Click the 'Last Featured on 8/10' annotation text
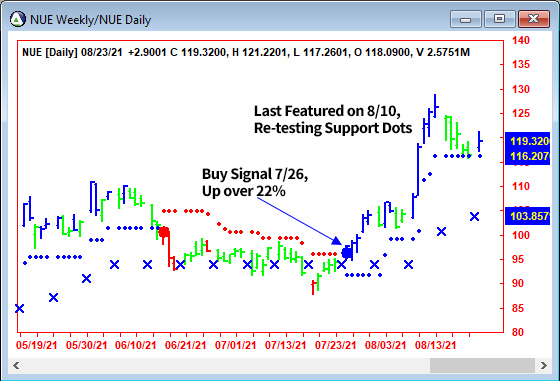This screenshot has height=381, width=560. pyautogui.click(x=327, y=111)
